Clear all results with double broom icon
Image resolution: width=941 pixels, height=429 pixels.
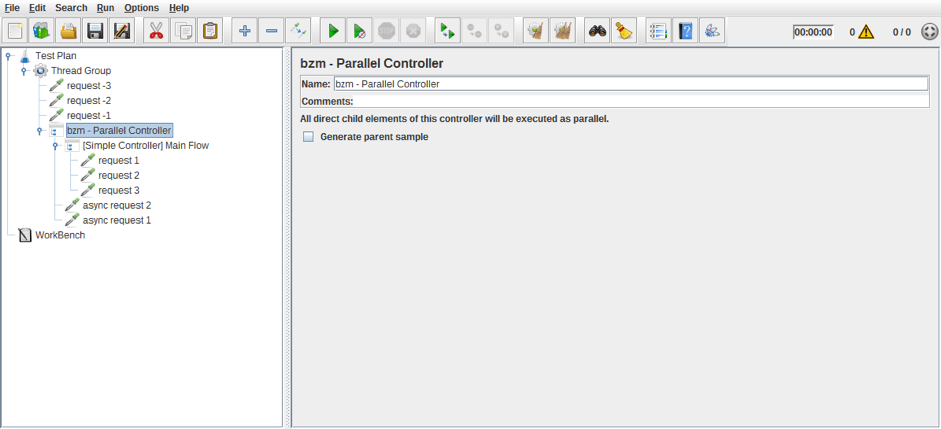pos(562,31)
